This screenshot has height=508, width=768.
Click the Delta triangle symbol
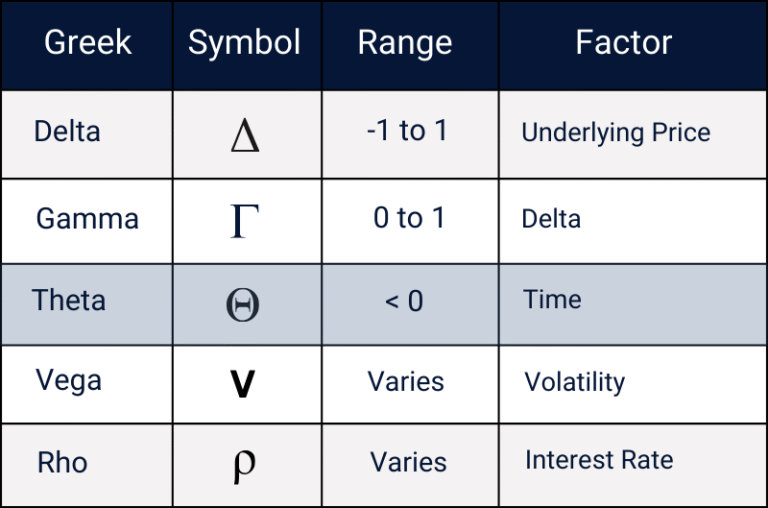pyautogui.click(x=245, y=135)
